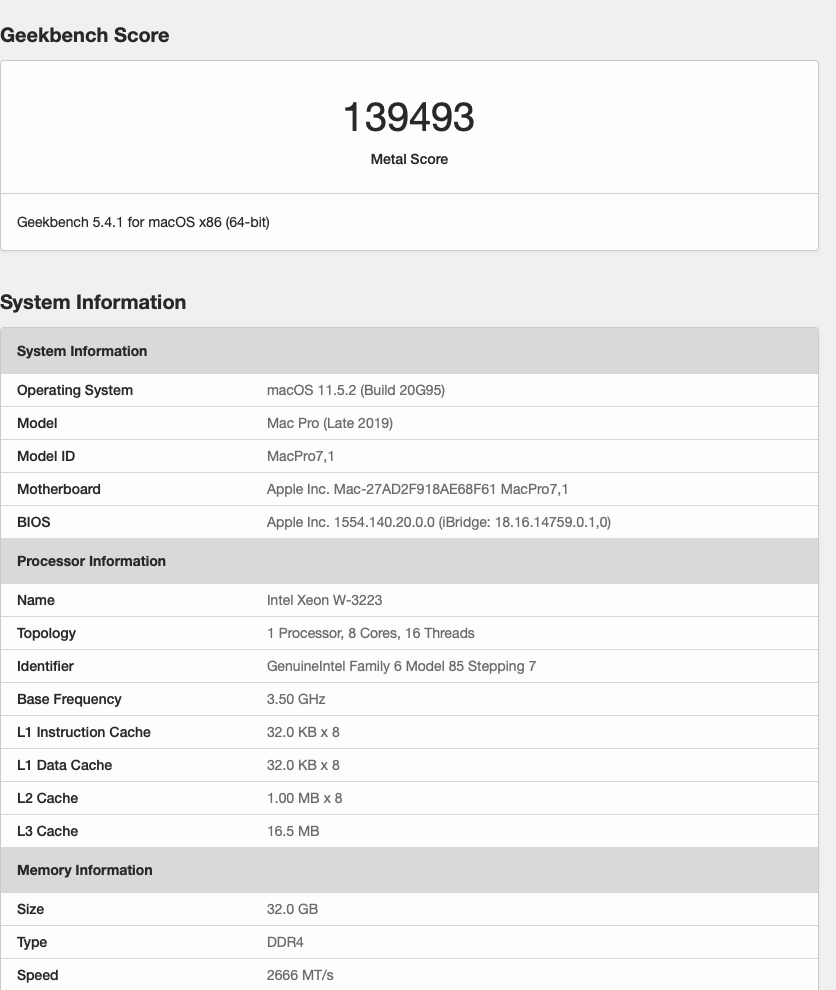
Task: Select L1 Instruction Cache 32.0 KB x 8
Action: (x=303, y=732)
